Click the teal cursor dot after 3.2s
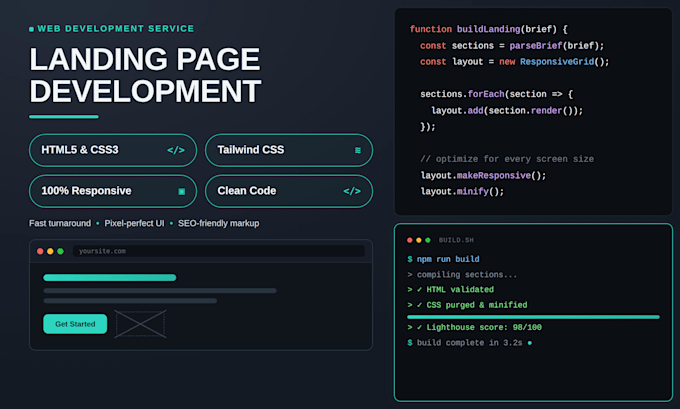 coord(530,343)
